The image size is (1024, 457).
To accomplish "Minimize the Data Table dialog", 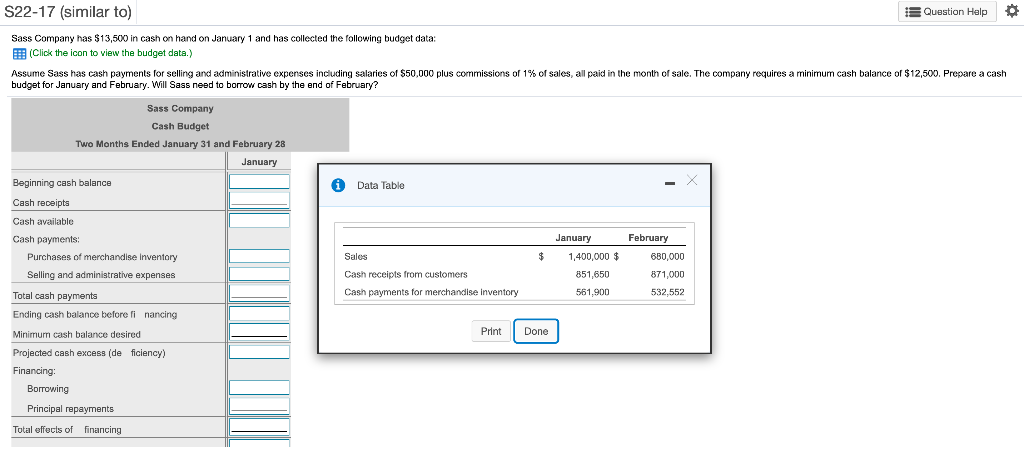I will coord(669,185).
